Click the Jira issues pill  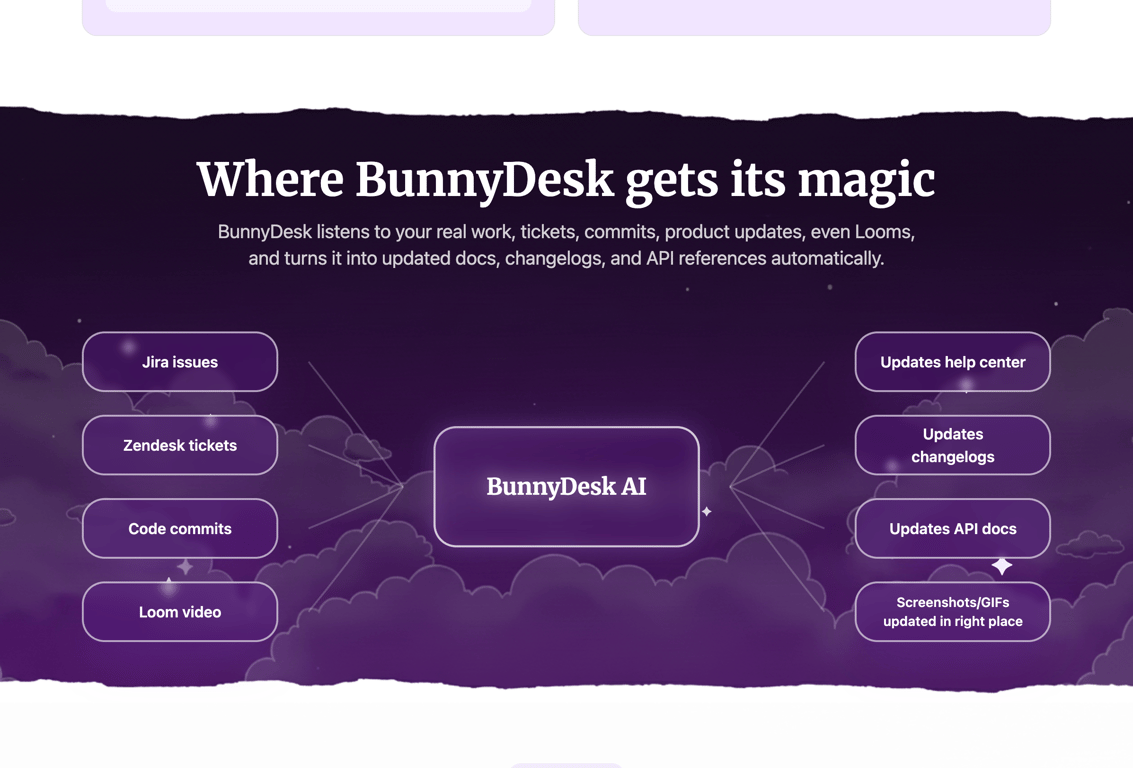pos(180,362)
